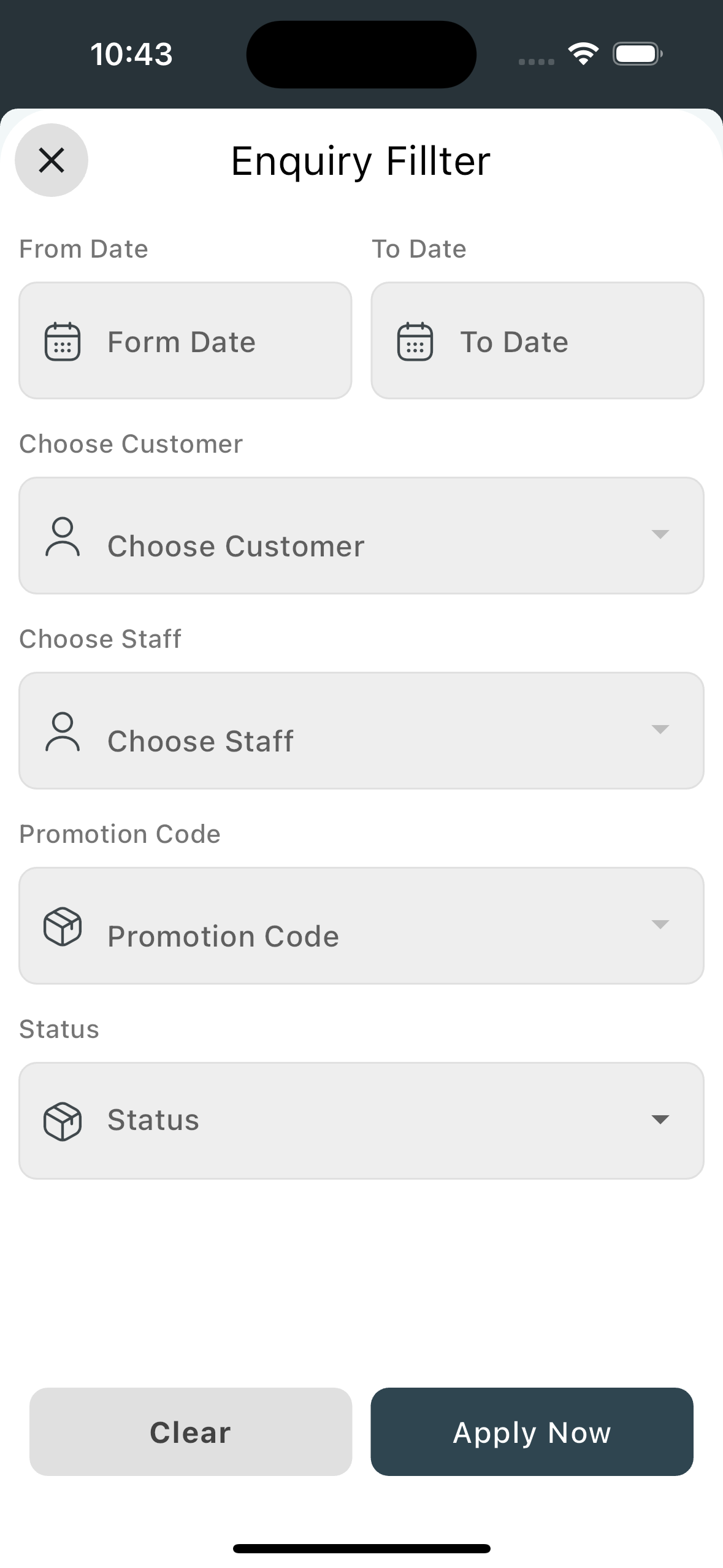Select the To Date input field
The width and height of the screenshot is (723, 1568).
537,341
